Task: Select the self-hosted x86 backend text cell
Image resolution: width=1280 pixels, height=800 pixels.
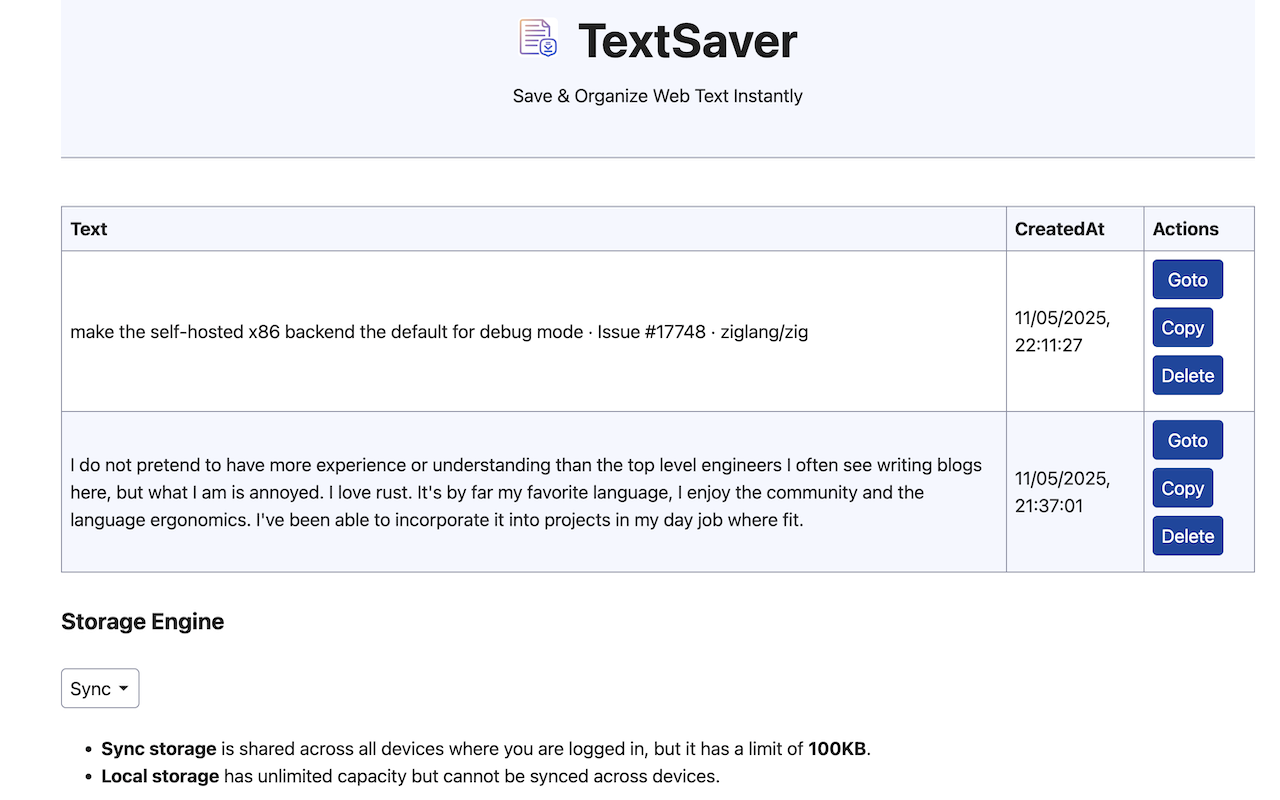Action: (x=534, y=331)
